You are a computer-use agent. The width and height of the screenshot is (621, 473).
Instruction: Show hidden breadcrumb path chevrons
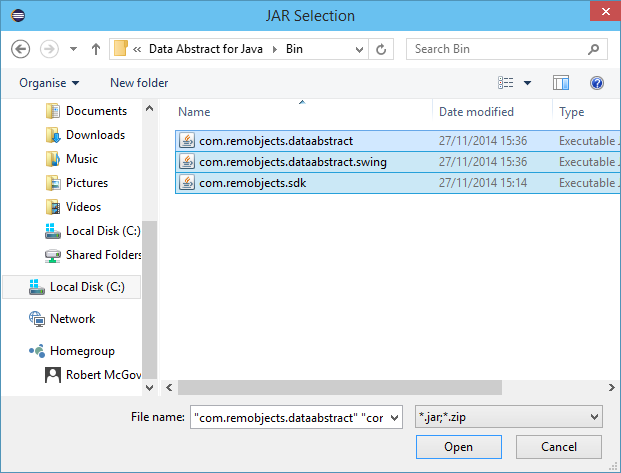pyautogui.click(x=137, y=50)
